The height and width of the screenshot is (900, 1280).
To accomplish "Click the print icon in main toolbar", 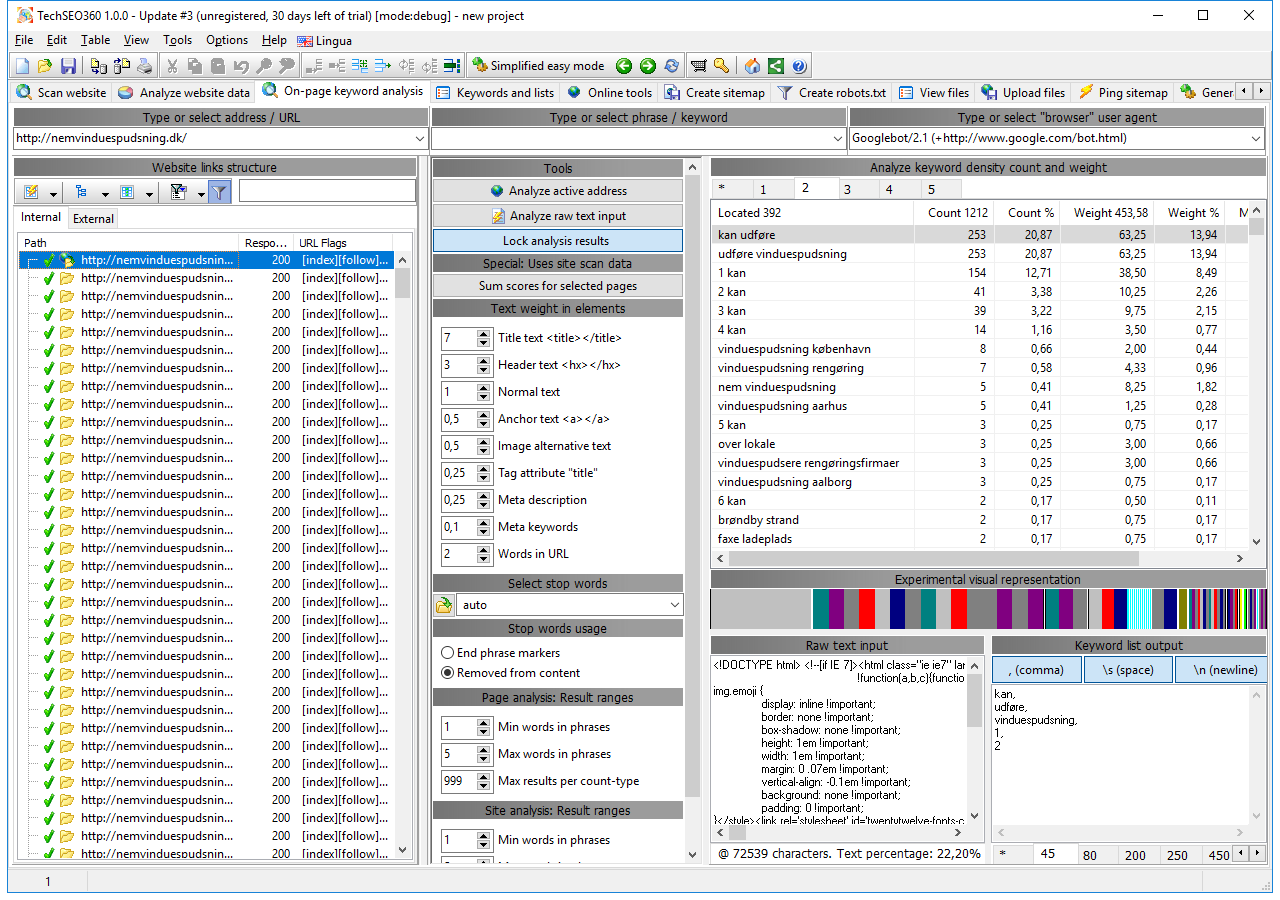I will 144,66.
